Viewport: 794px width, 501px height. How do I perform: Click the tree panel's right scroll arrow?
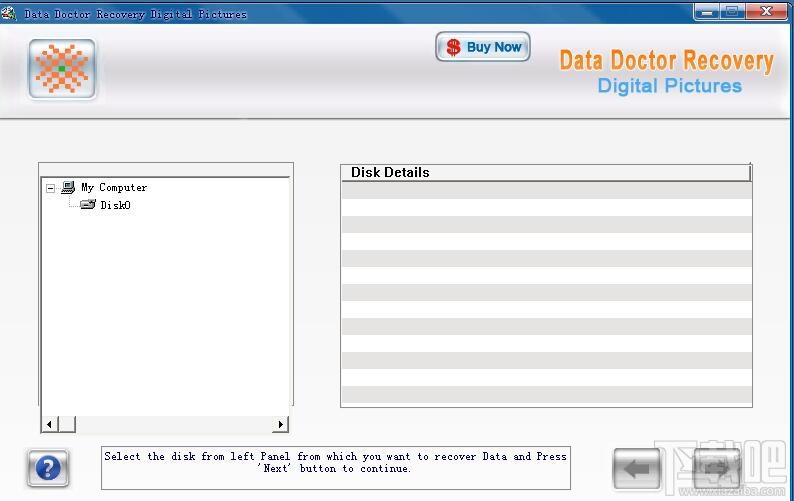click(x=281, y=424)
